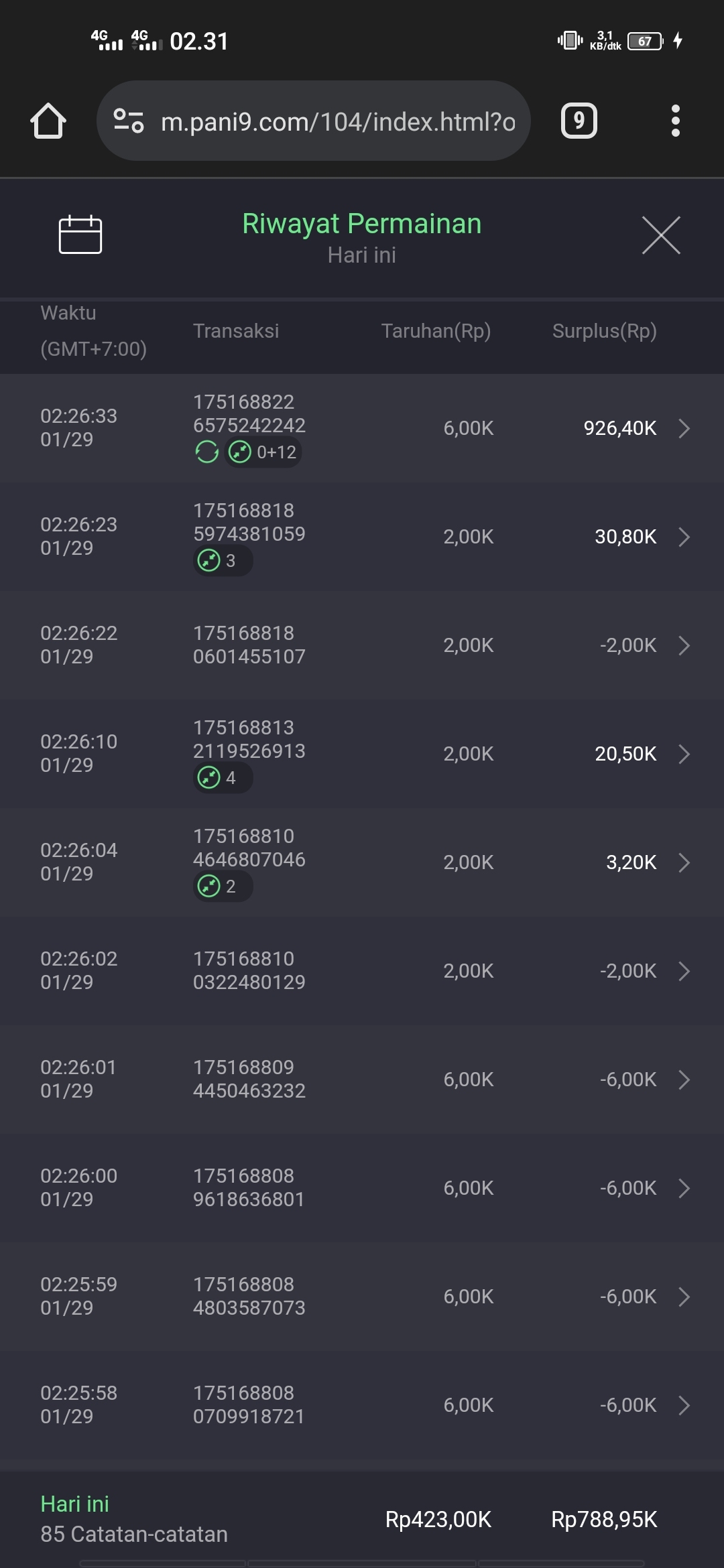Expand details of the 30,80K surplus row
Screen dimensions: 724x1568
pyautogui.click(x=684, y=537)
